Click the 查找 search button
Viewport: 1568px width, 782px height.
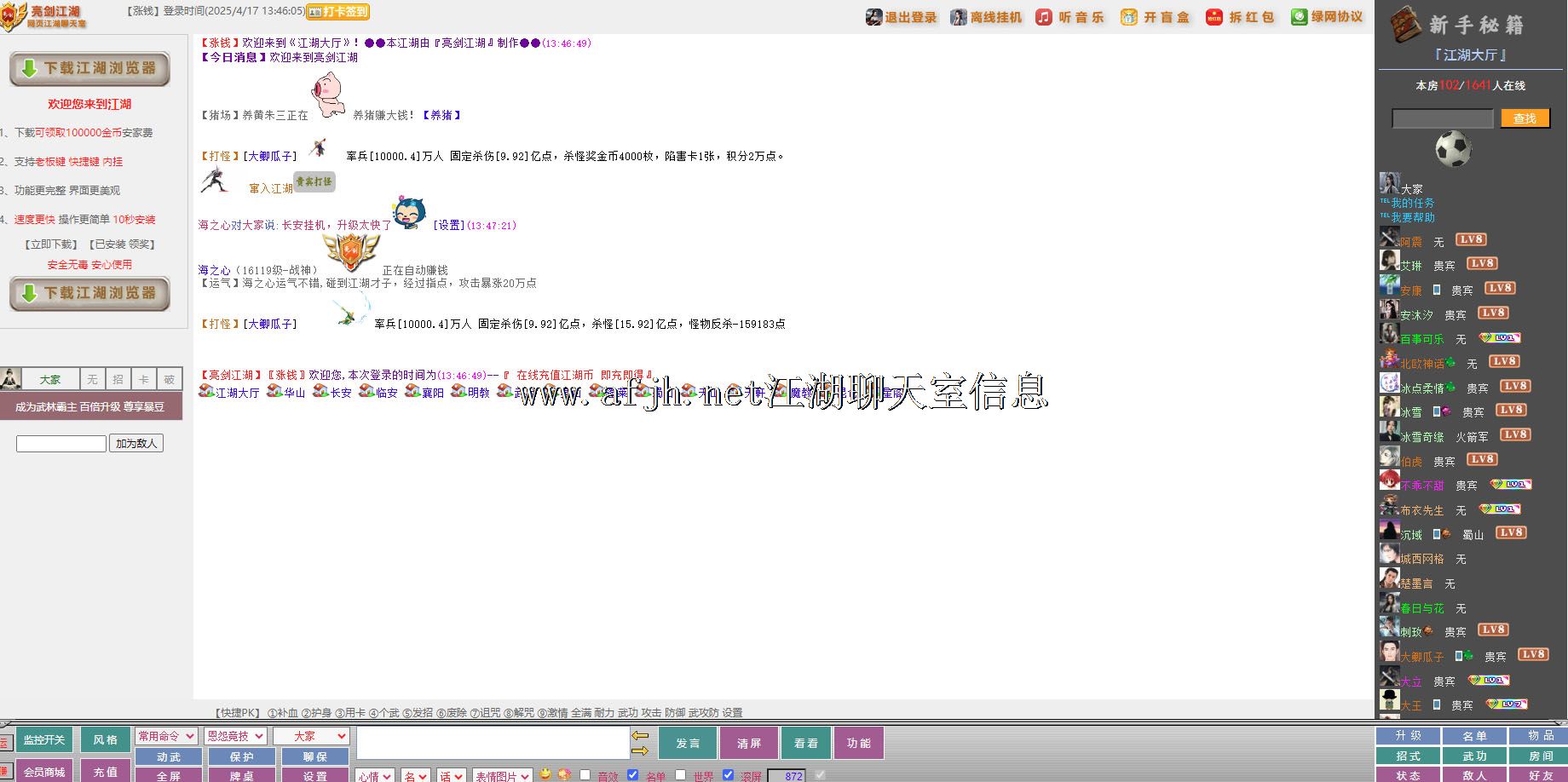(x=1525, y=118)
